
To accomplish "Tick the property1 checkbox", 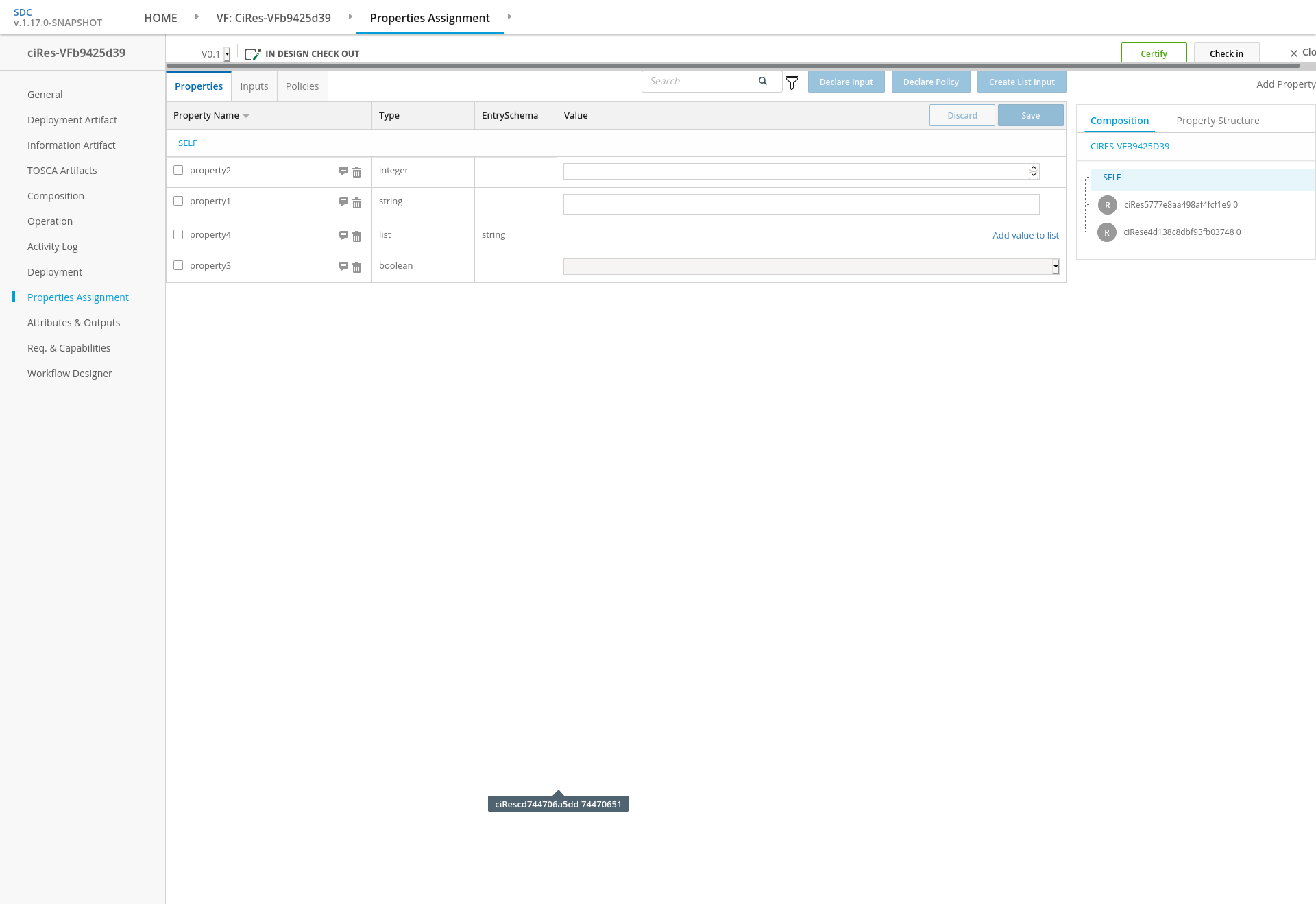I will point(178,201).
